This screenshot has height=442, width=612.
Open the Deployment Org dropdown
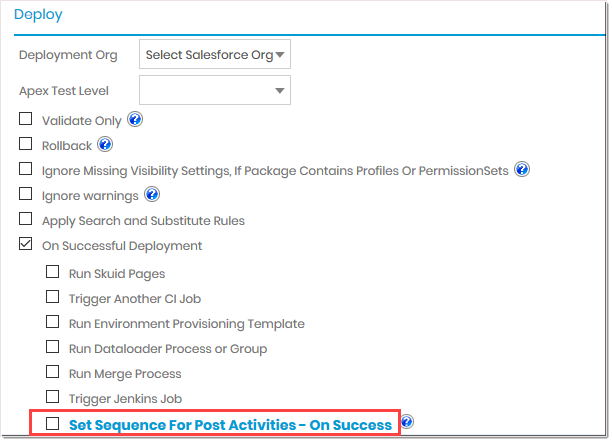[216, 55]
